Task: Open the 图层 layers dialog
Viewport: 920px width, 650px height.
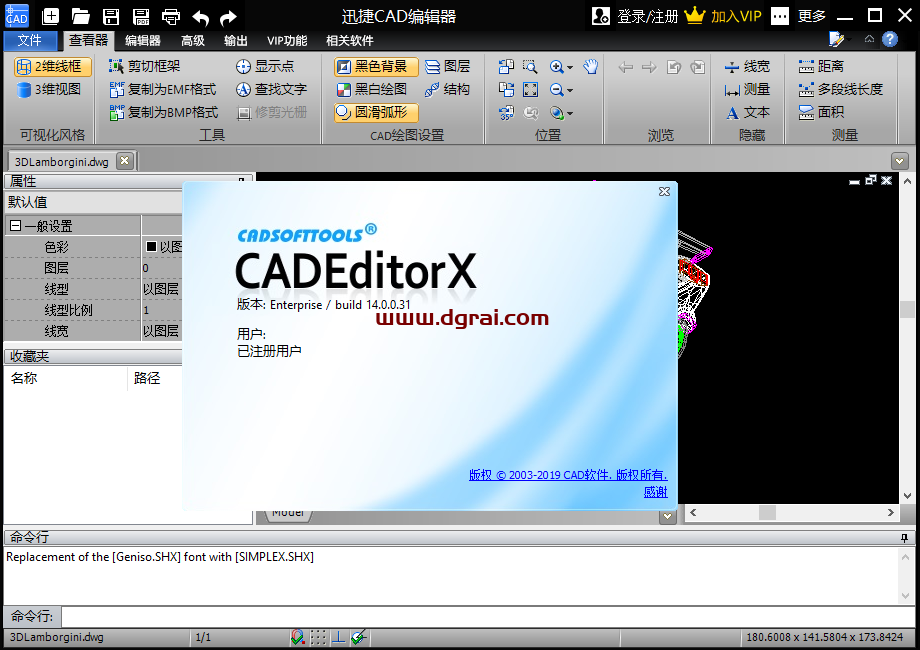Action: click(x=448, y=66)
